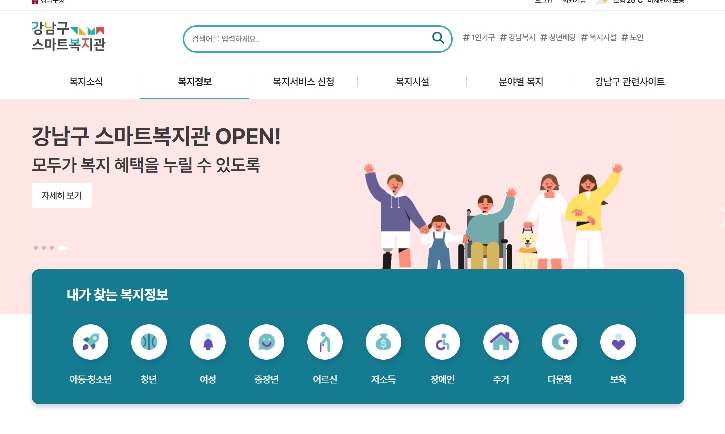Open the 복지서비스 신청 menu
This screenshot has width=725, height=434.
pos(303,82)
